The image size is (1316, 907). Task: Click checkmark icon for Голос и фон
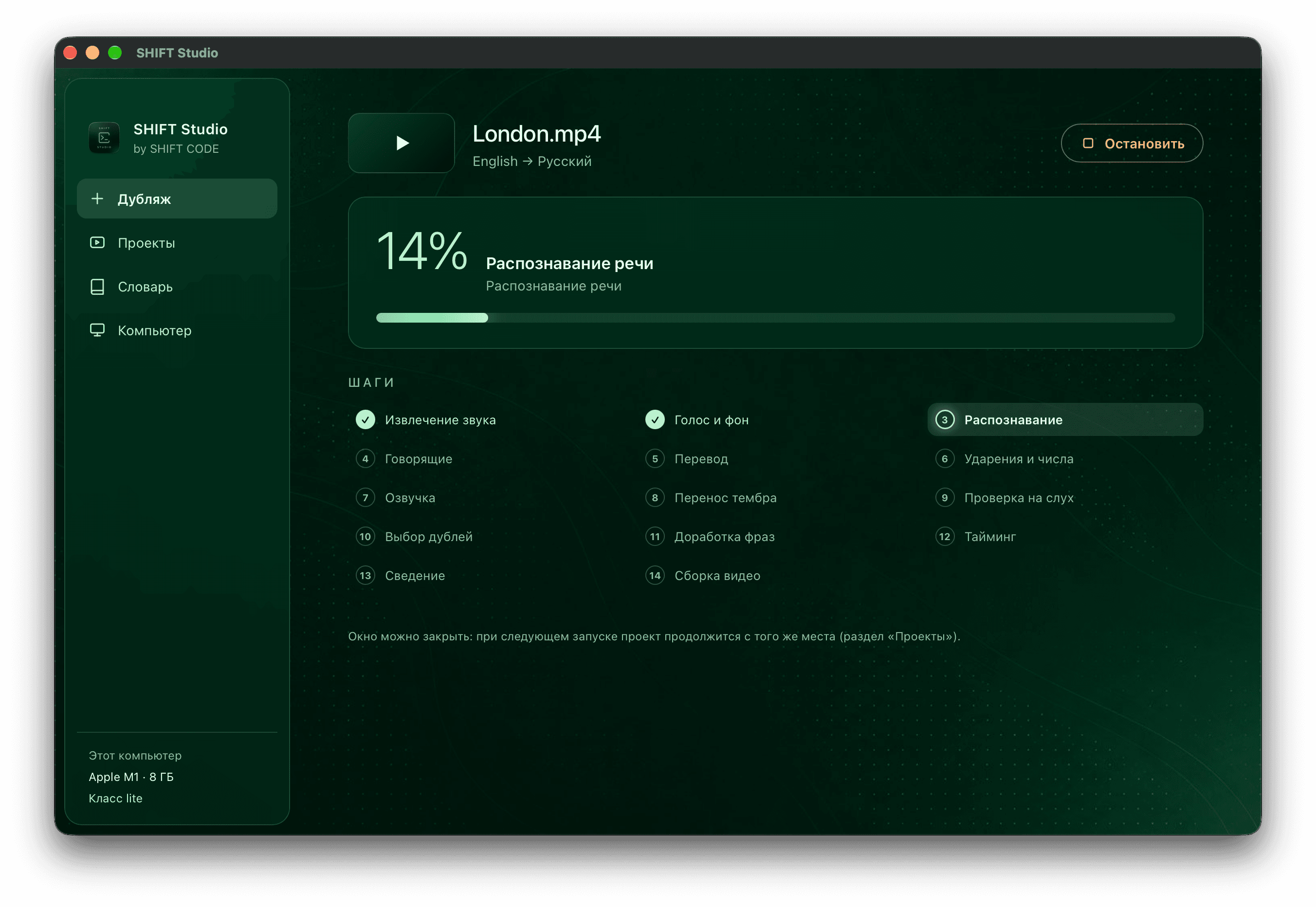pyautogui.click(x=655, y=420)
